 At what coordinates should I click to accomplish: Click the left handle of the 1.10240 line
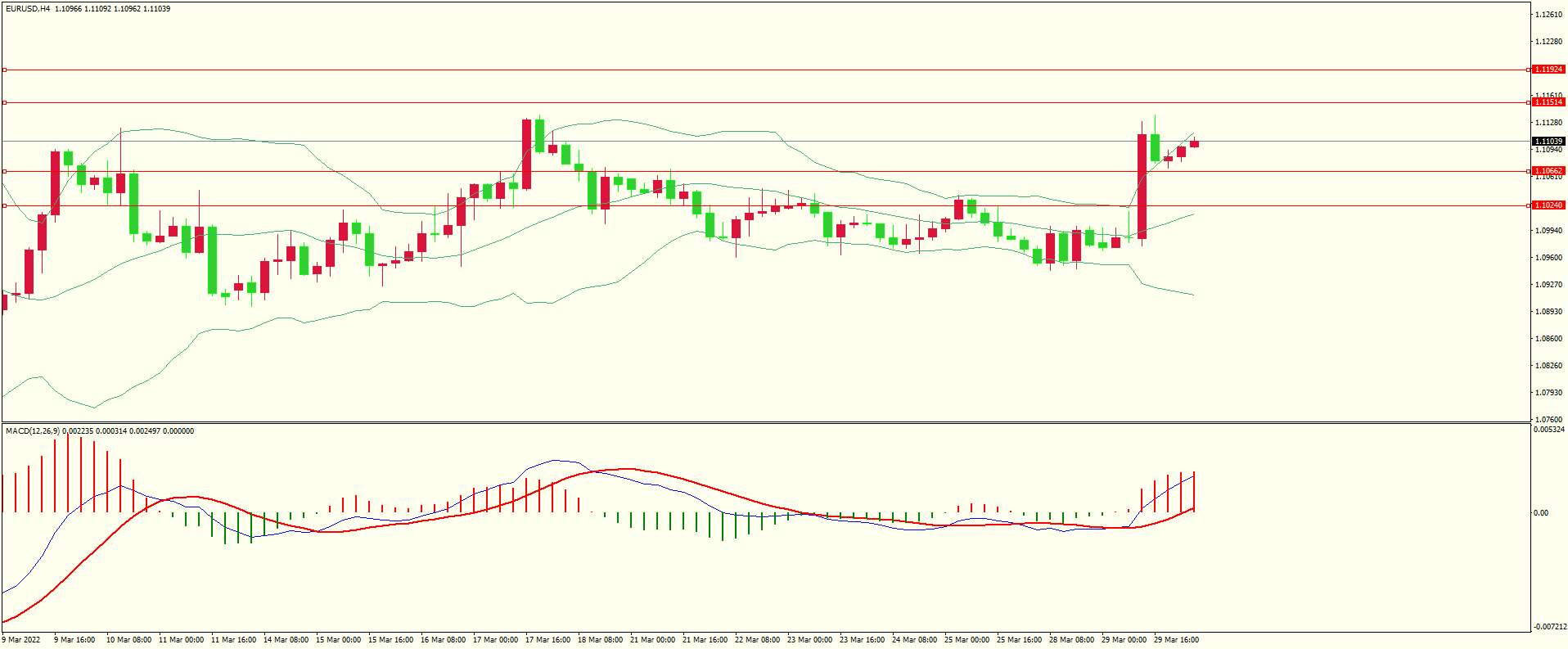4,205
